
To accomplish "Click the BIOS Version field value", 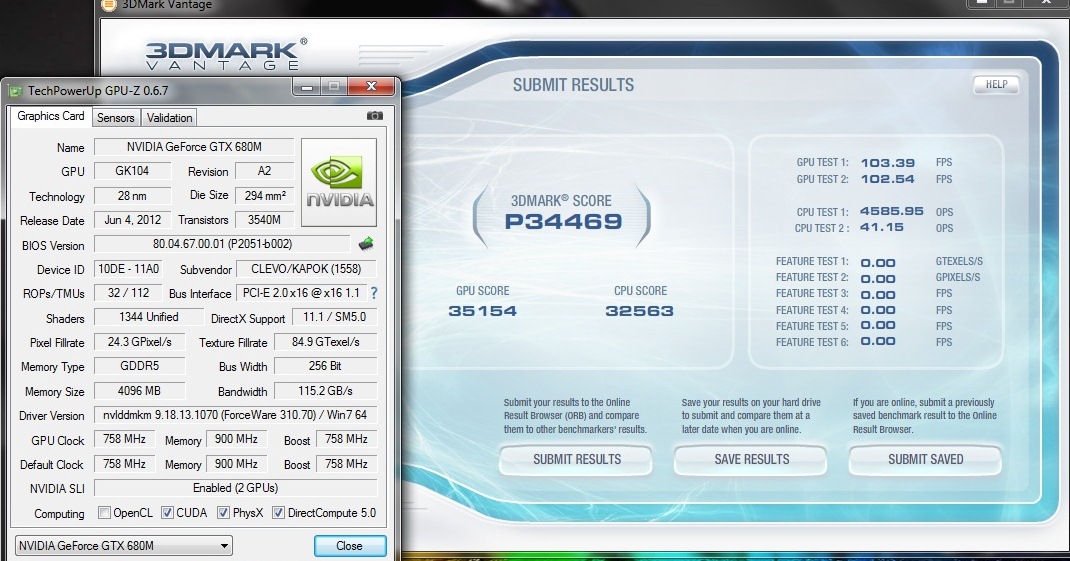I will (x=222, y=244).
